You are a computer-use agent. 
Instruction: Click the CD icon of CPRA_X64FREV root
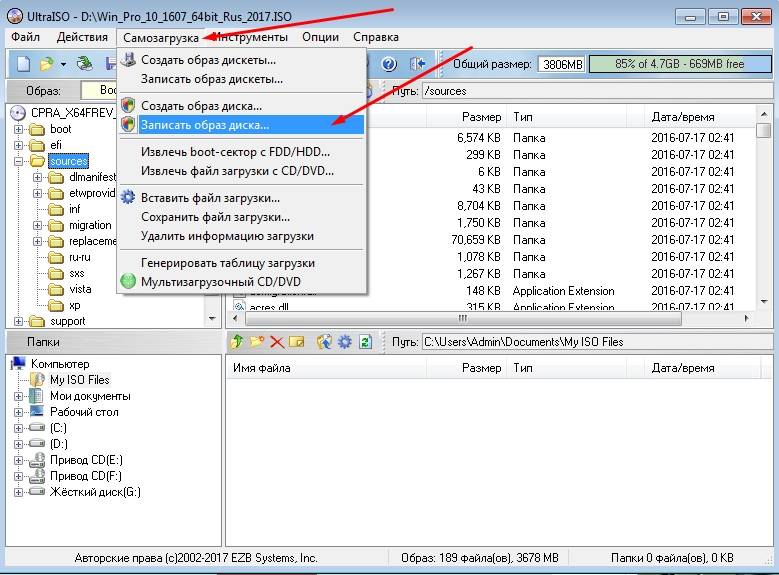point(18,113)
